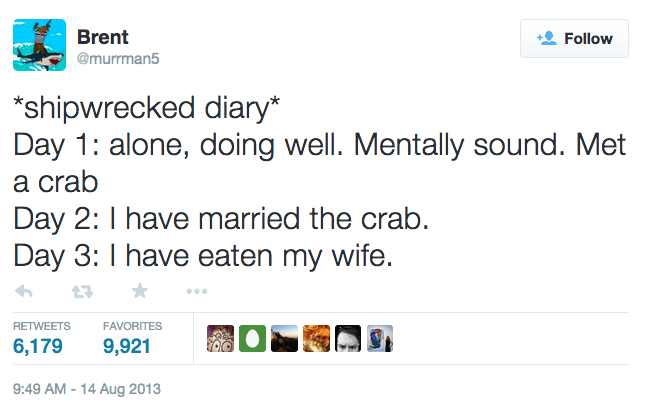Follow Brent with the Follow button
The image size is (647, 413).
574,39
